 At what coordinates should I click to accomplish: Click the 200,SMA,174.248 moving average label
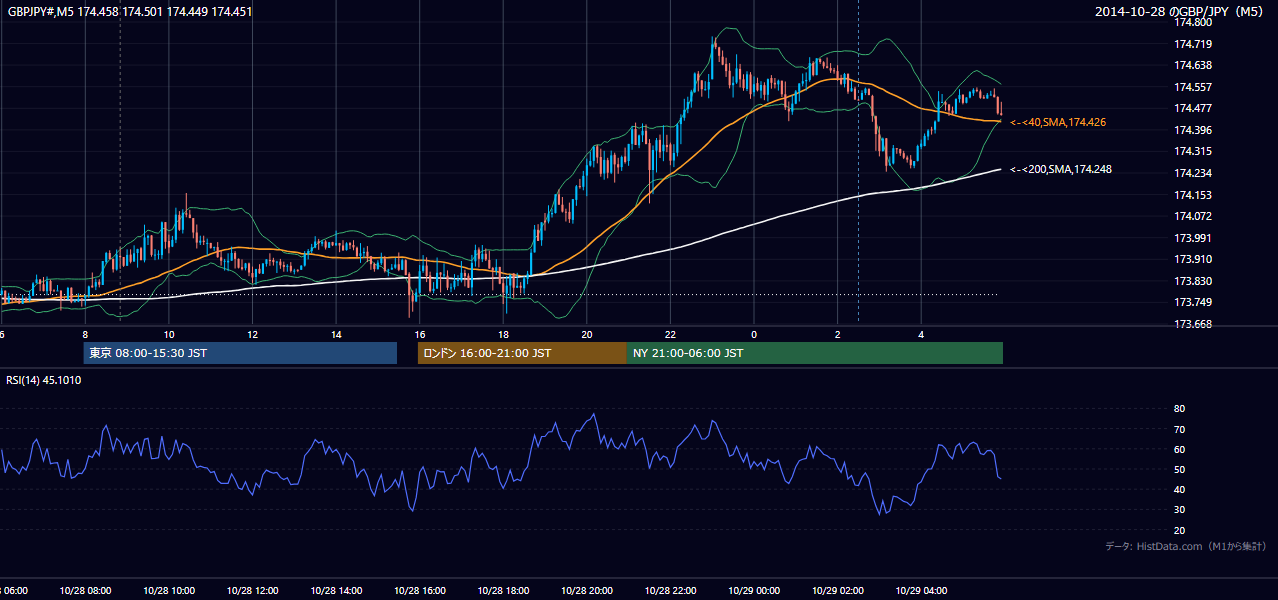tap(1061, 169)
